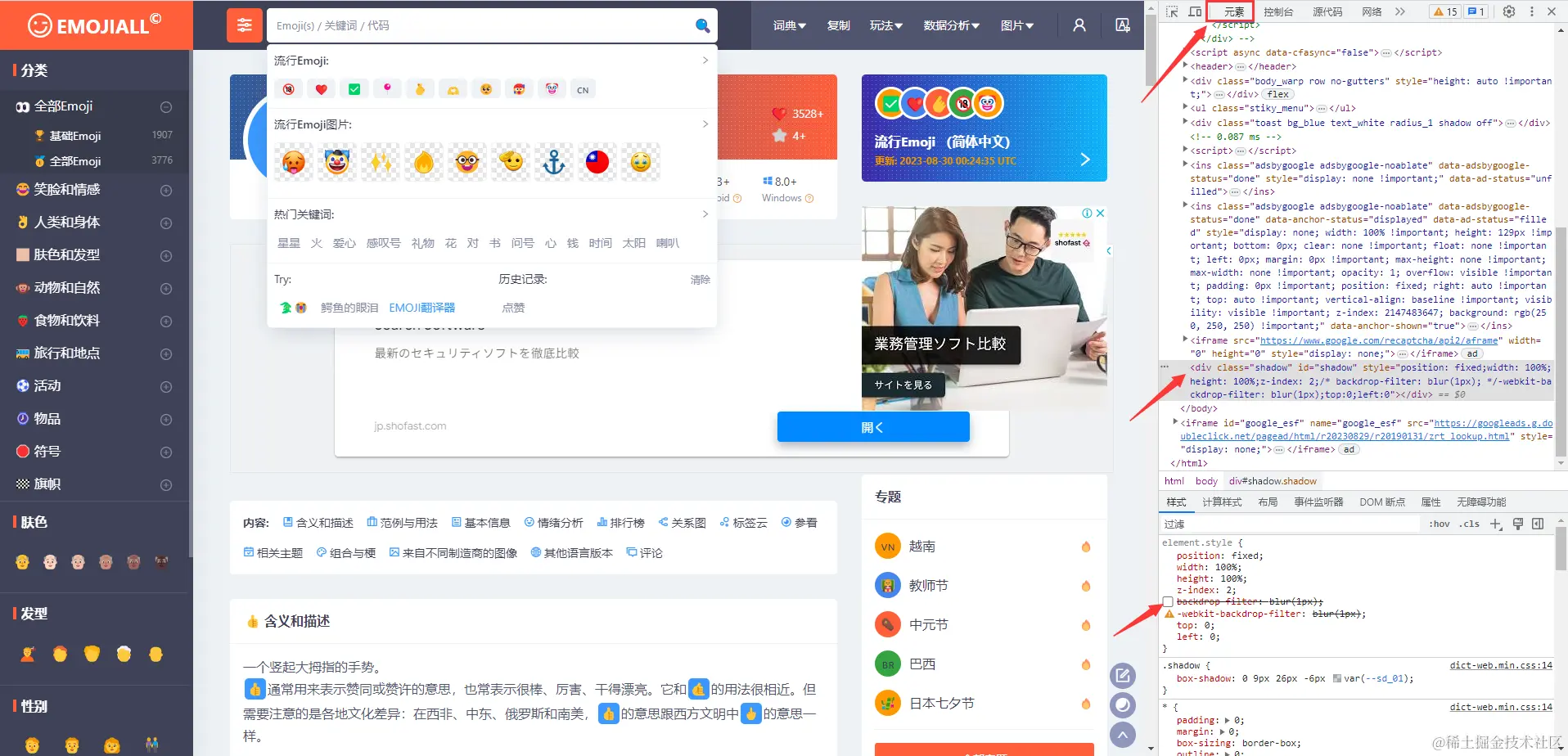The image size is (1568, 756).
Task: Expand the 动物和自然 category
Action: (x=166, y=288)
